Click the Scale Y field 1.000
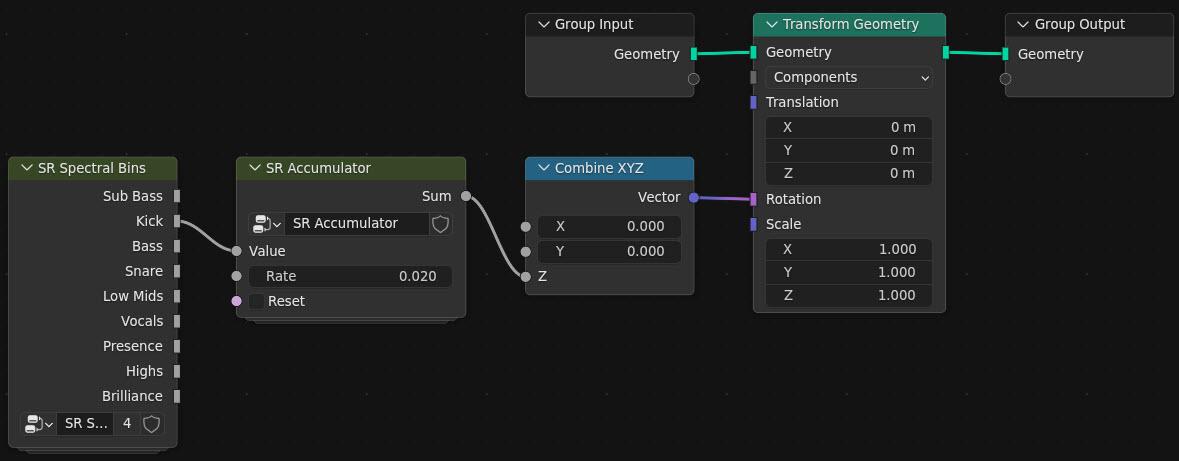 coord(849,272)
